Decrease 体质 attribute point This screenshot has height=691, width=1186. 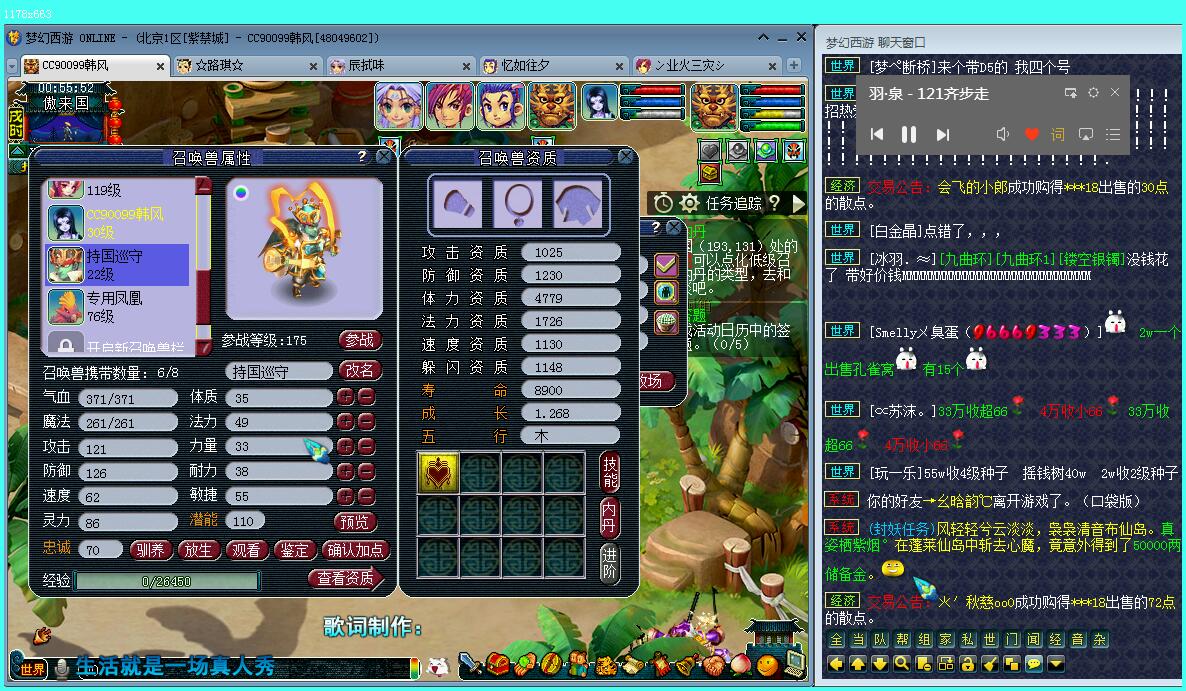coord(366,396)
